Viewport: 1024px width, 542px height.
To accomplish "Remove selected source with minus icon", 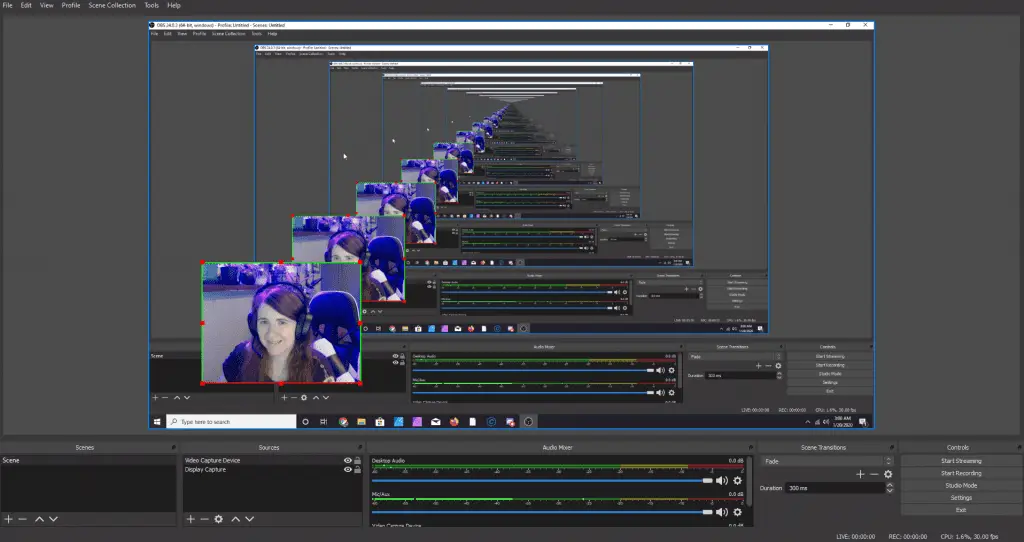I will pos(204,519).
